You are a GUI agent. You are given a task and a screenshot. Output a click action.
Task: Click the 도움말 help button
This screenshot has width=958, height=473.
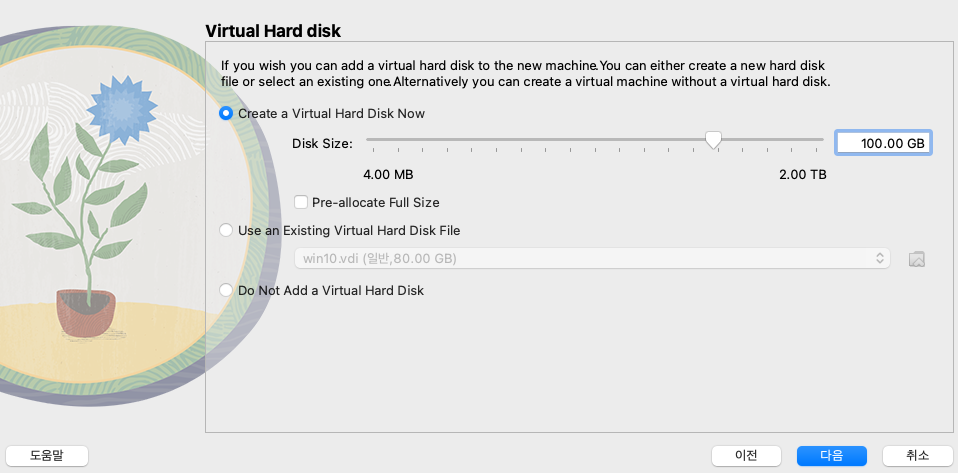(47, 455)
